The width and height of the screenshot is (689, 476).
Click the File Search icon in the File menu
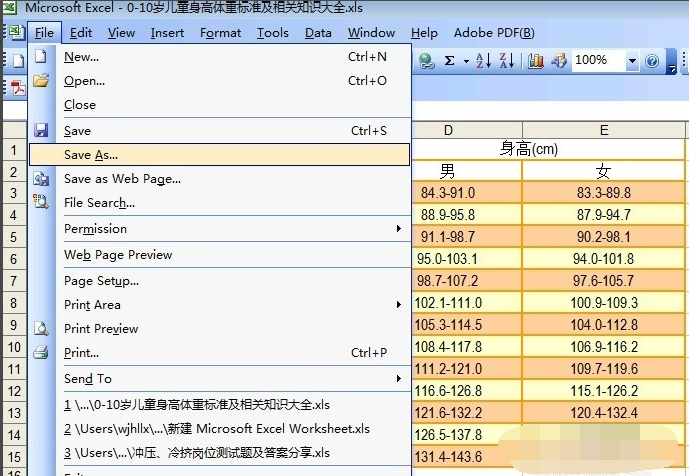tap(41, 202)
